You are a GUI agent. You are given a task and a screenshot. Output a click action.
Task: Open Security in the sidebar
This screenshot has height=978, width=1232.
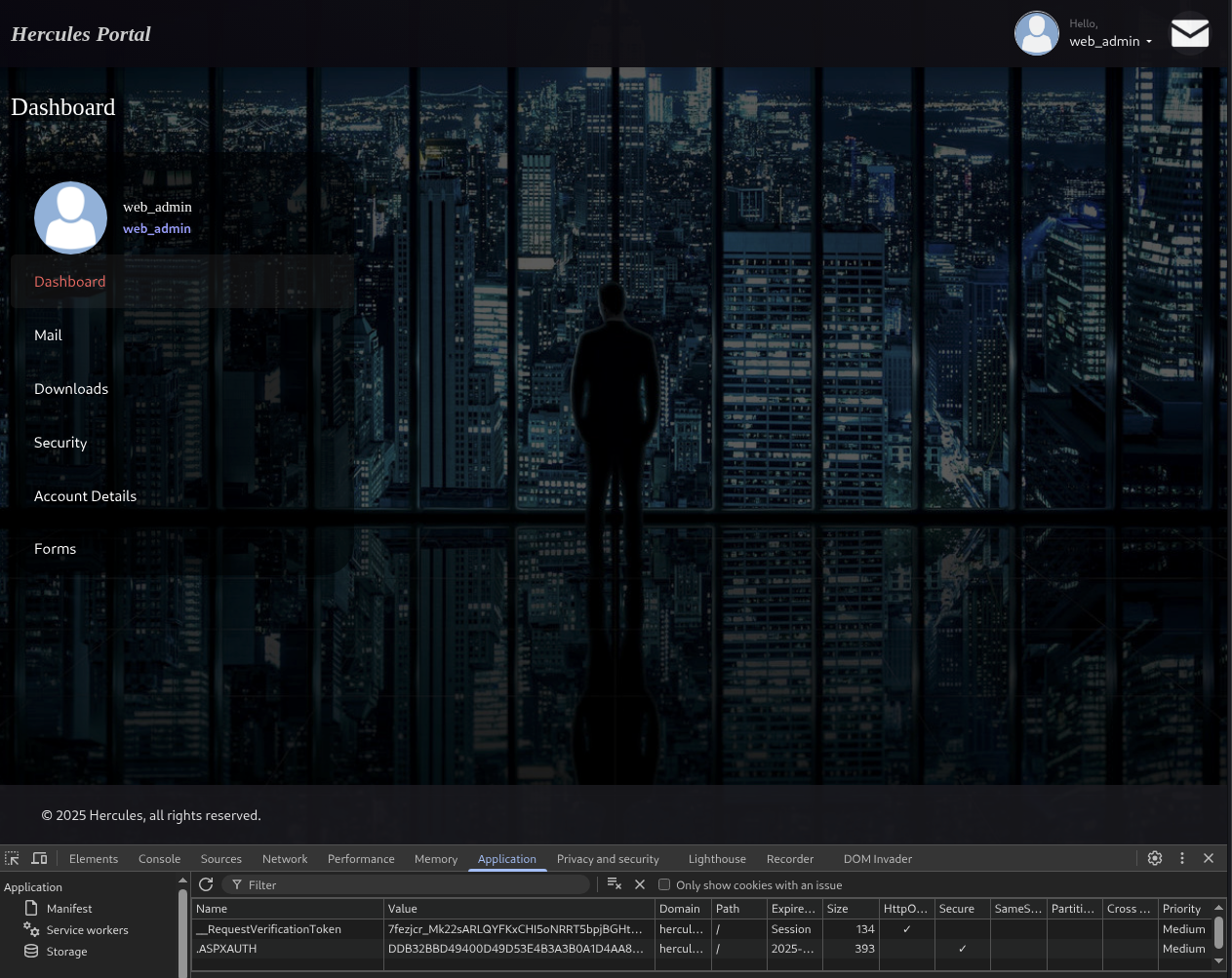60,443
